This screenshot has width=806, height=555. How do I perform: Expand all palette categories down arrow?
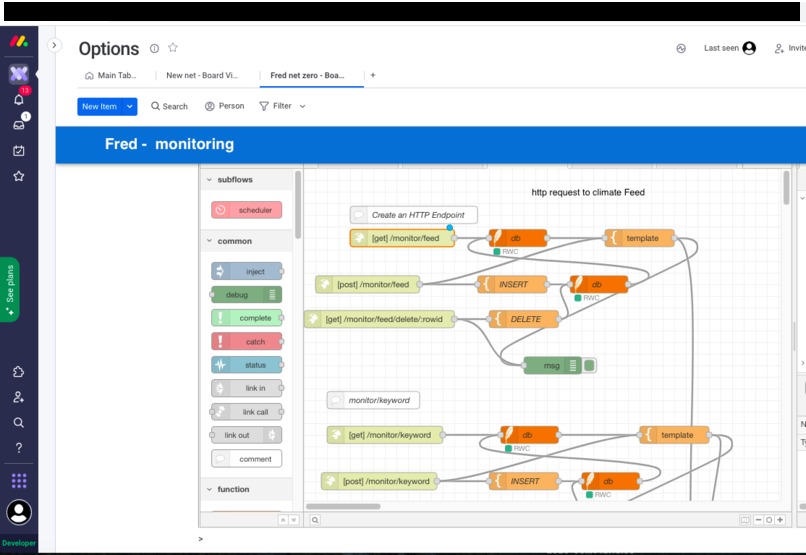294,520
